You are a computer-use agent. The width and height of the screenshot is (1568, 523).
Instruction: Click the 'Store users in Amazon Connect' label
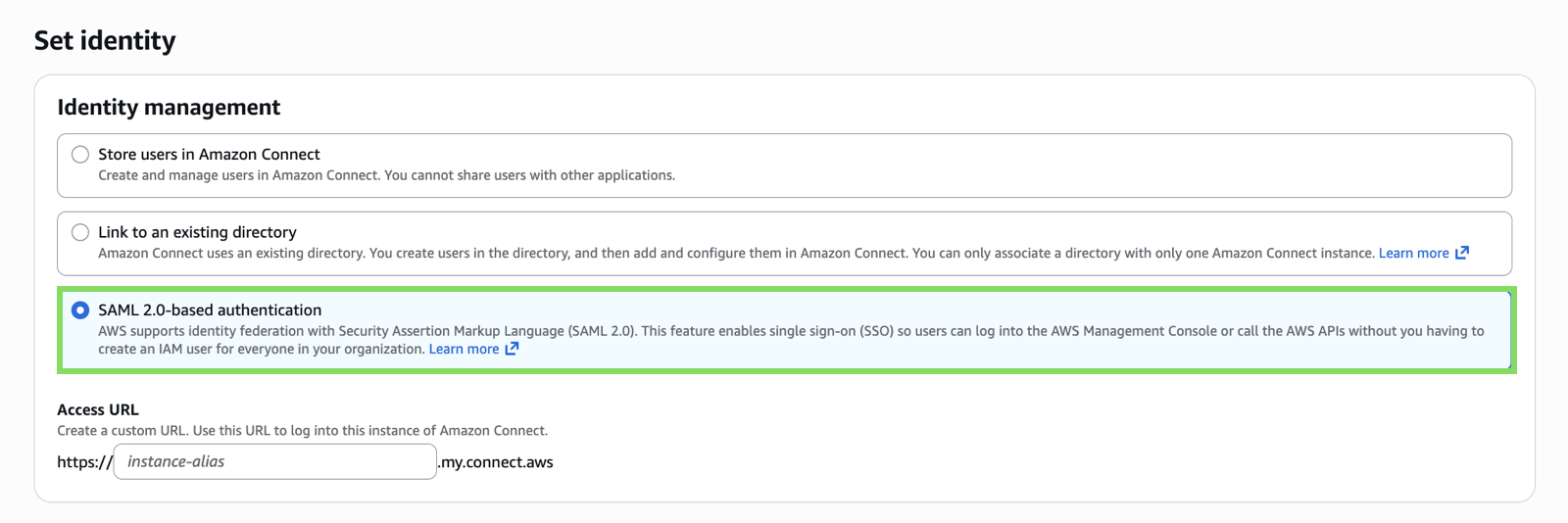point(209,155)
